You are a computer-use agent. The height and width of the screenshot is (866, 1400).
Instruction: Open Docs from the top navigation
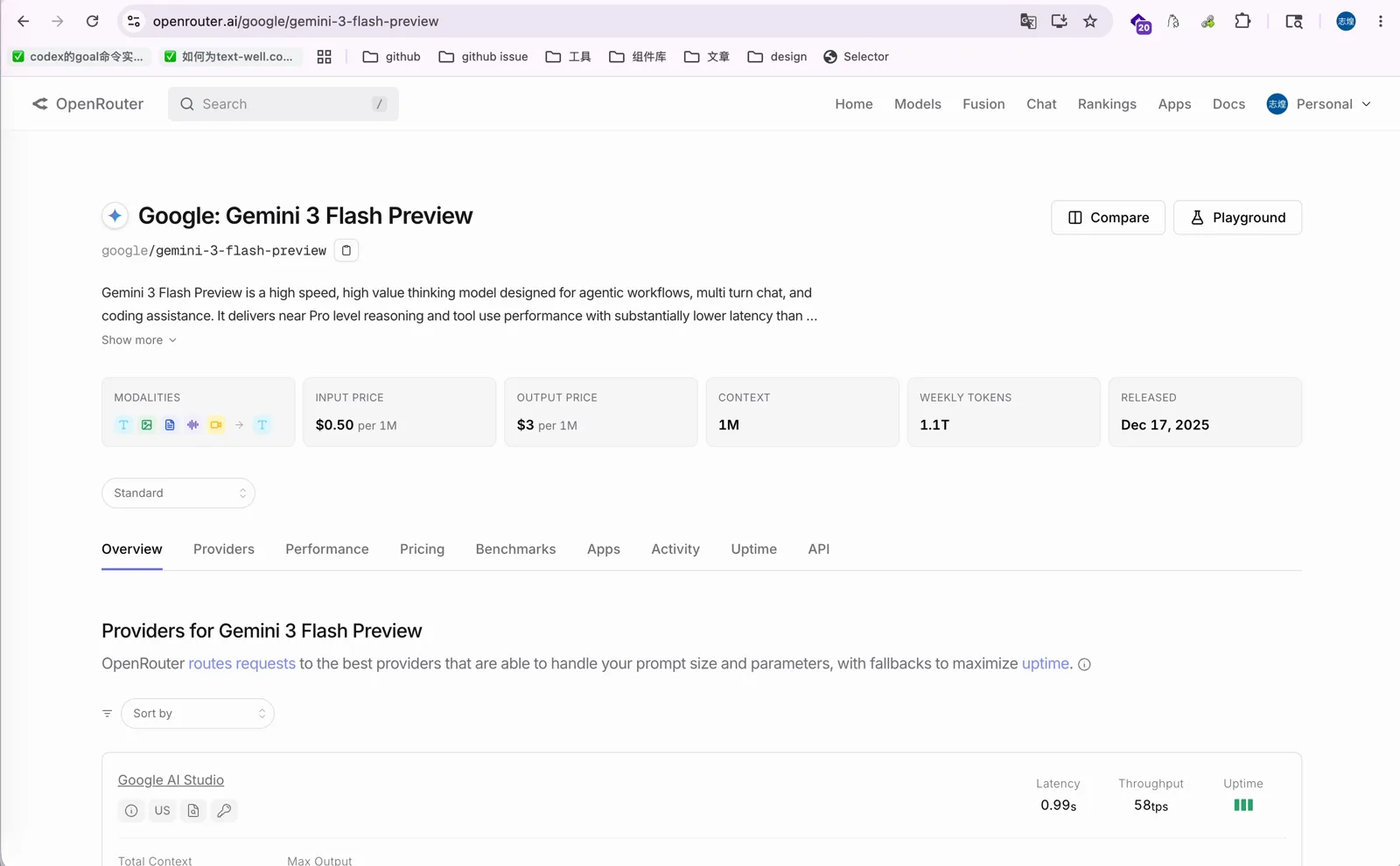click(x=1228, y=104)
